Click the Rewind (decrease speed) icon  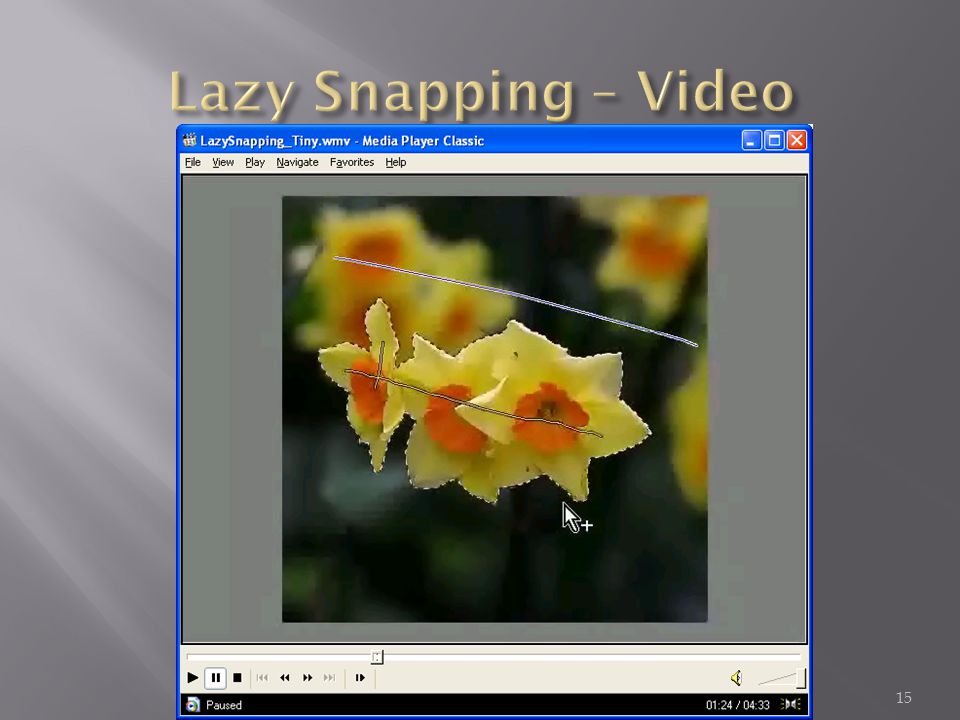[285, 678]
